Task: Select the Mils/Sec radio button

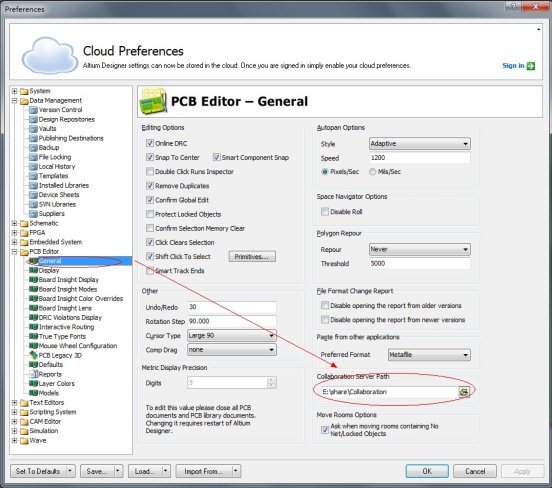Action: (372, 172)
